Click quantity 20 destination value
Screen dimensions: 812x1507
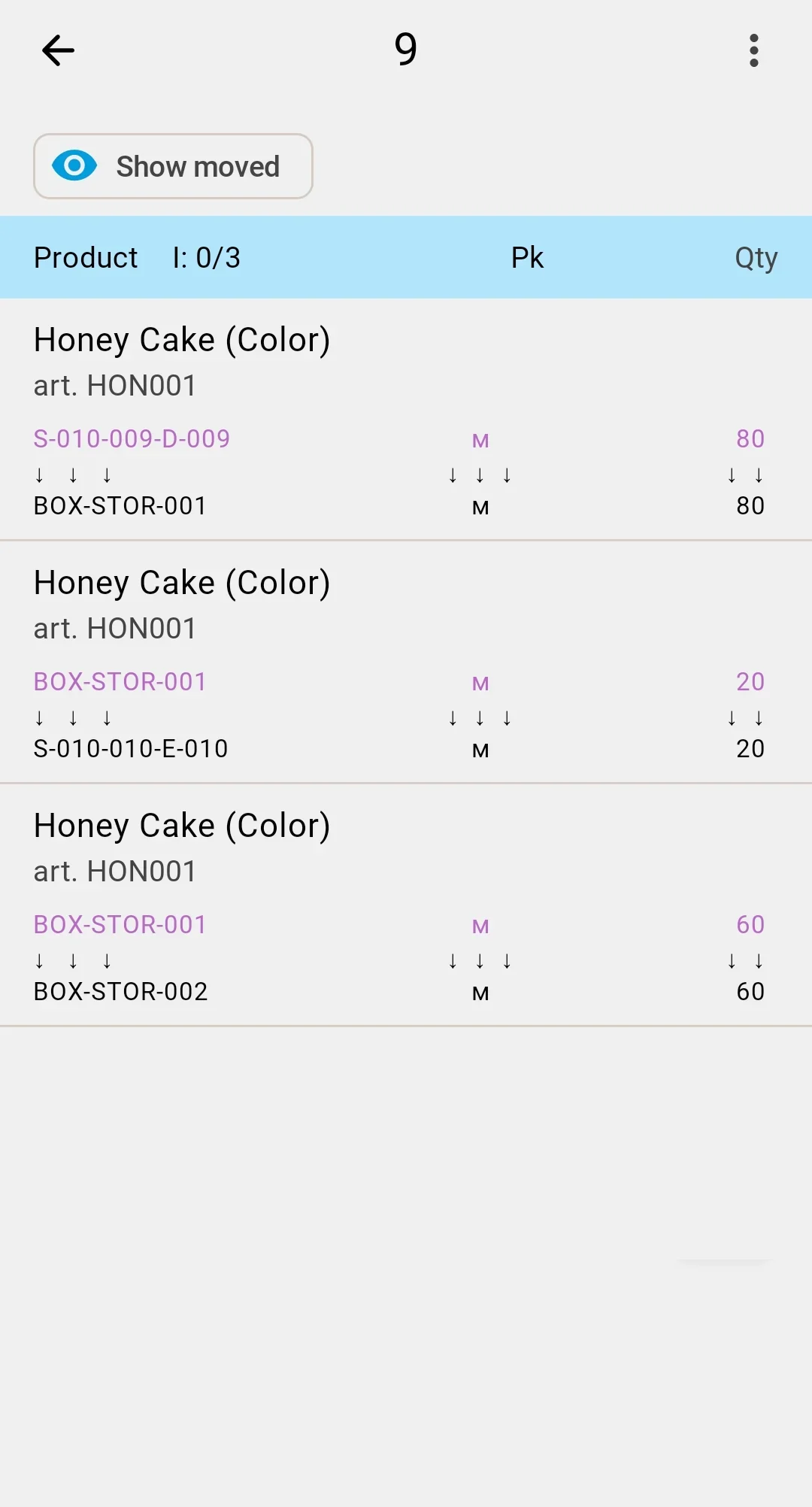click(750, 748)
